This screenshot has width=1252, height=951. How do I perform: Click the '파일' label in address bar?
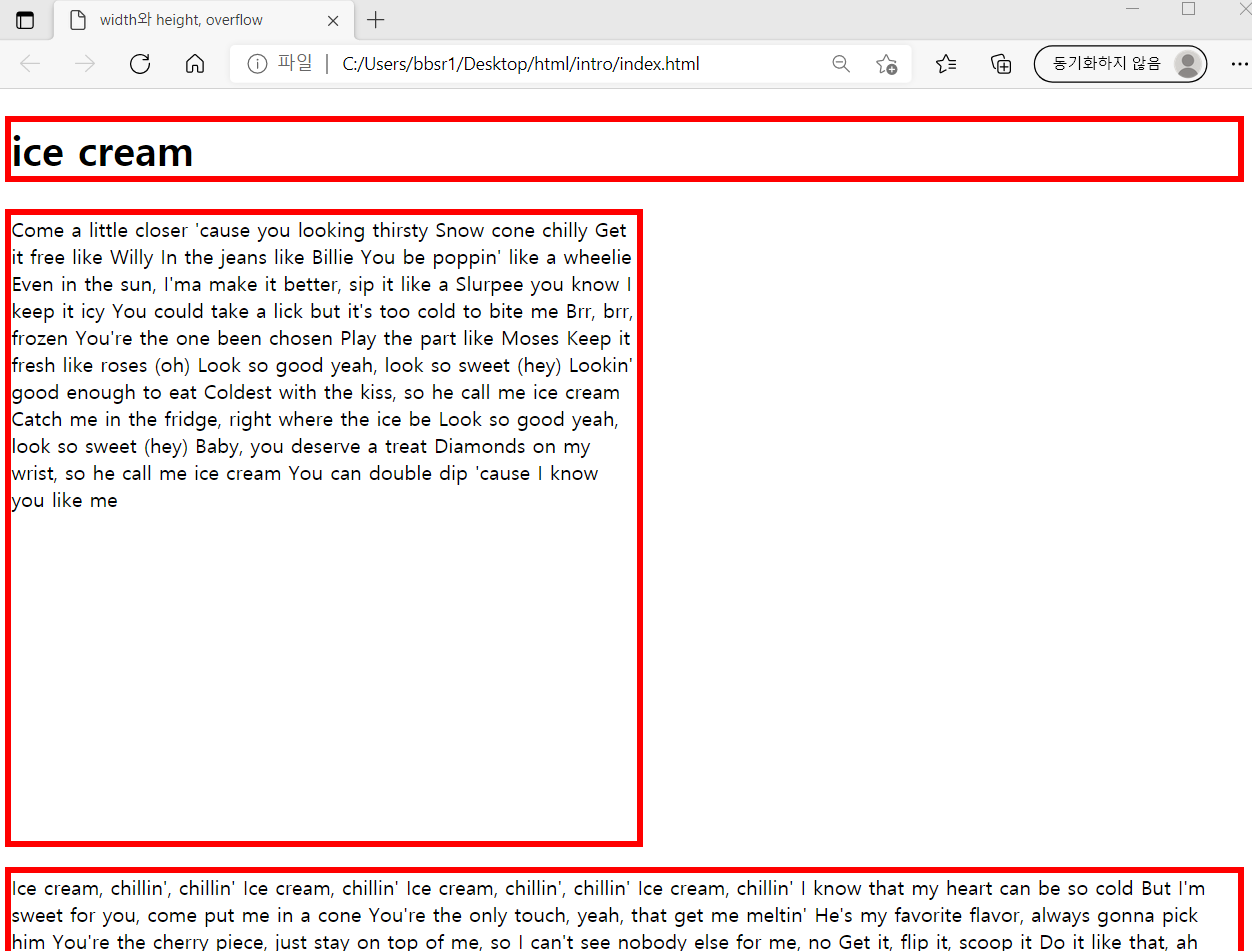[x=295, y=64]
